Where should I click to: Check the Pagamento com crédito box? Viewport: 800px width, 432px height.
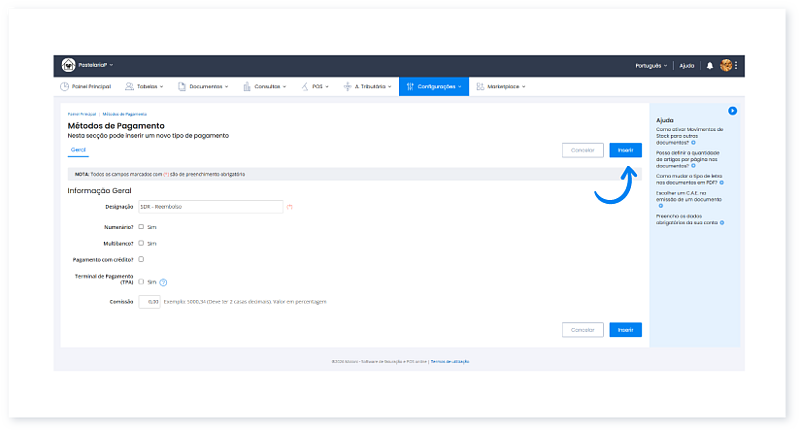[x=141, y=259]
